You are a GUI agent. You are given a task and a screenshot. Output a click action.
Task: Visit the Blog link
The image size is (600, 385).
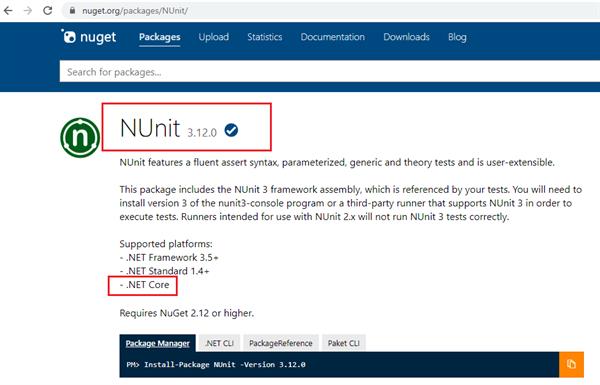pos(457,37)
